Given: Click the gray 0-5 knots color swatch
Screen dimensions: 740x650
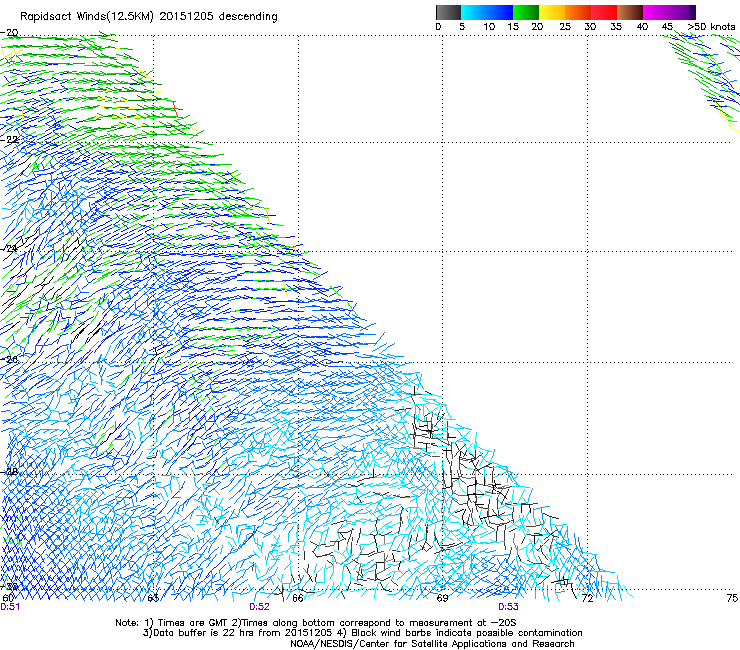Looking at the screenshot, I should (x=449, y=12).
